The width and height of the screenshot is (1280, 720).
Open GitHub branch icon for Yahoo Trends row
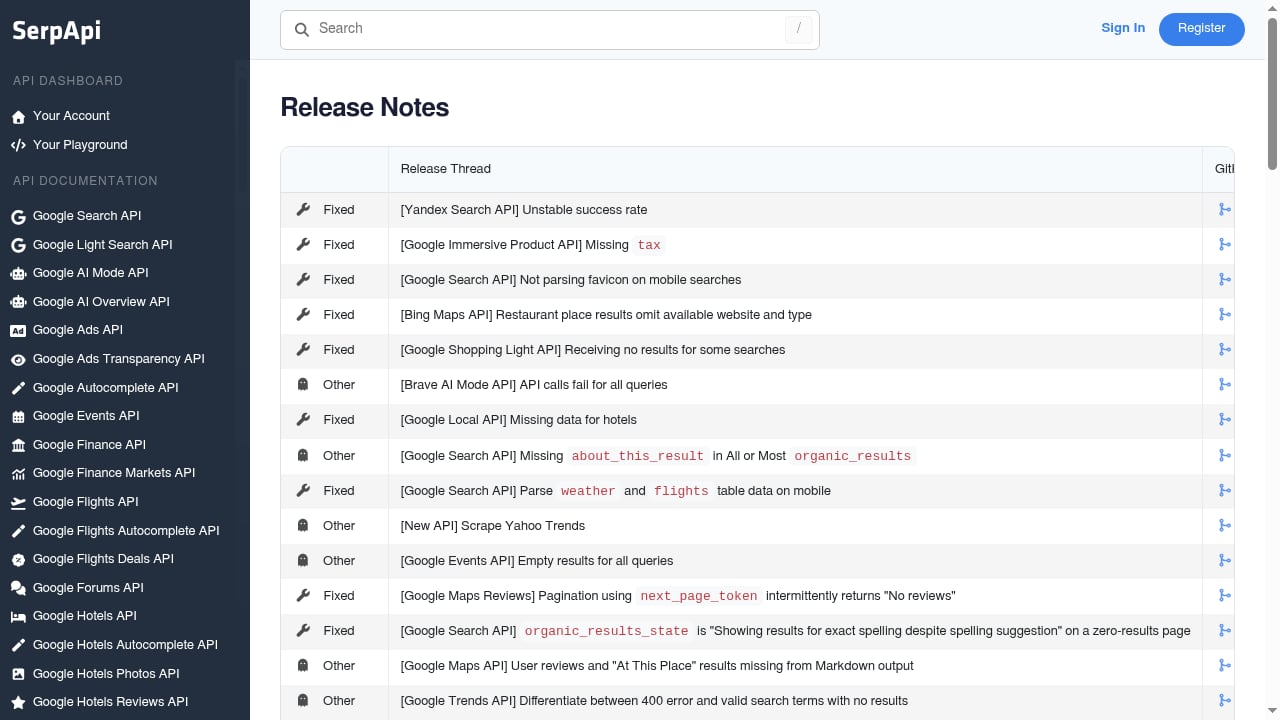click(1224, 526)
